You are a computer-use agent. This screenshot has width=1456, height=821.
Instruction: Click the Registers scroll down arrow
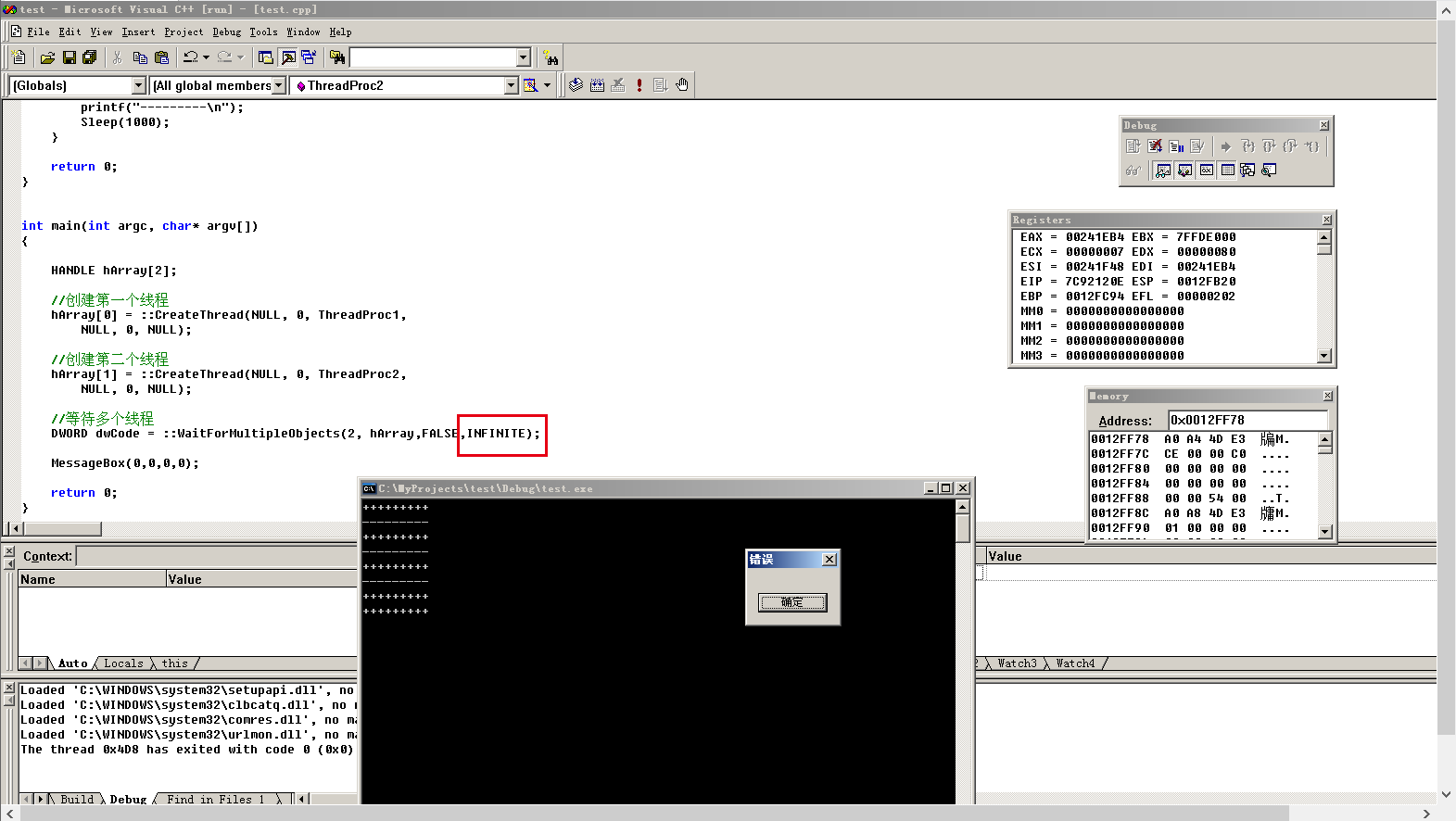click(1324, 356)
